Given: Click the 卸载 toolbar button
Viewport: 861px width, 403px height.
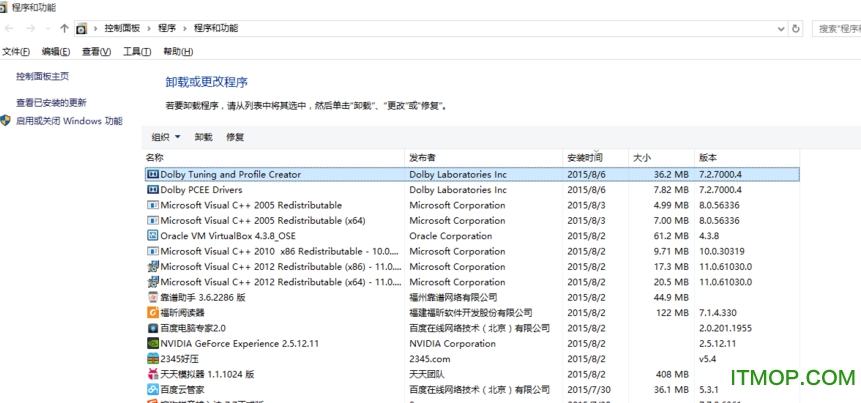Looking at the screenshot, I should pyautogui.click(x=204, y=137).
